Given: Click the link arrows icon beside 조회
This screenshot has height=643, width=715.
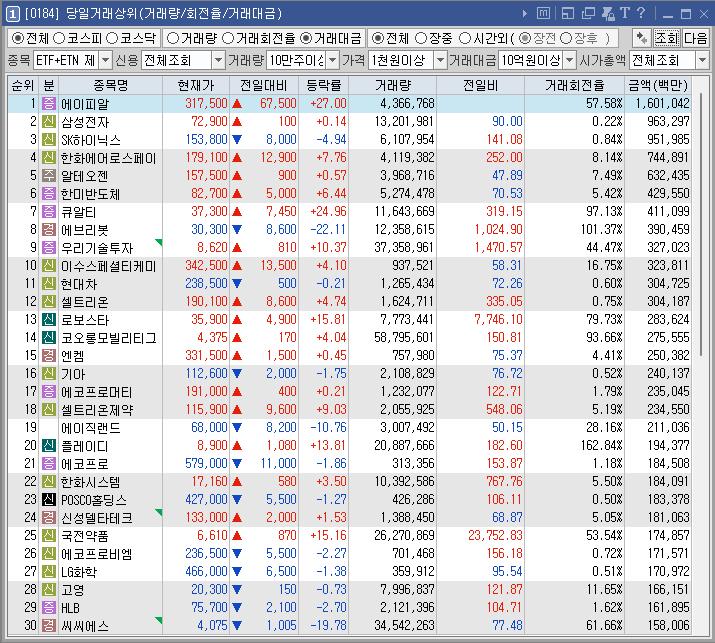Looking at the screenshot, I should [x=642, y=38].
